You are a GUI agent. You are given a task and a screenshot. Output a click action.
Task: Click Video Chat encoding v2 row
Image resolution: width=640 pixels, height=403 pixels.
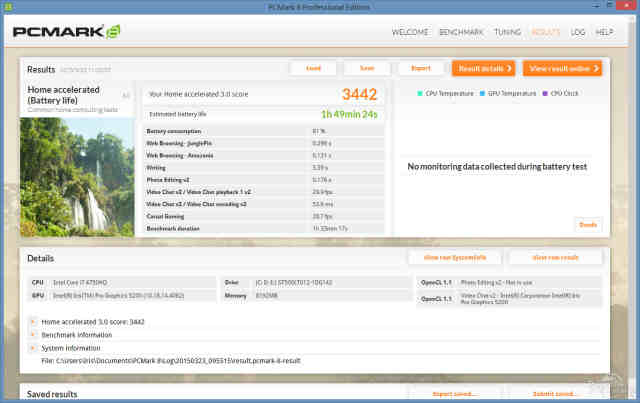pyautogui.click(x=264, y=204)
